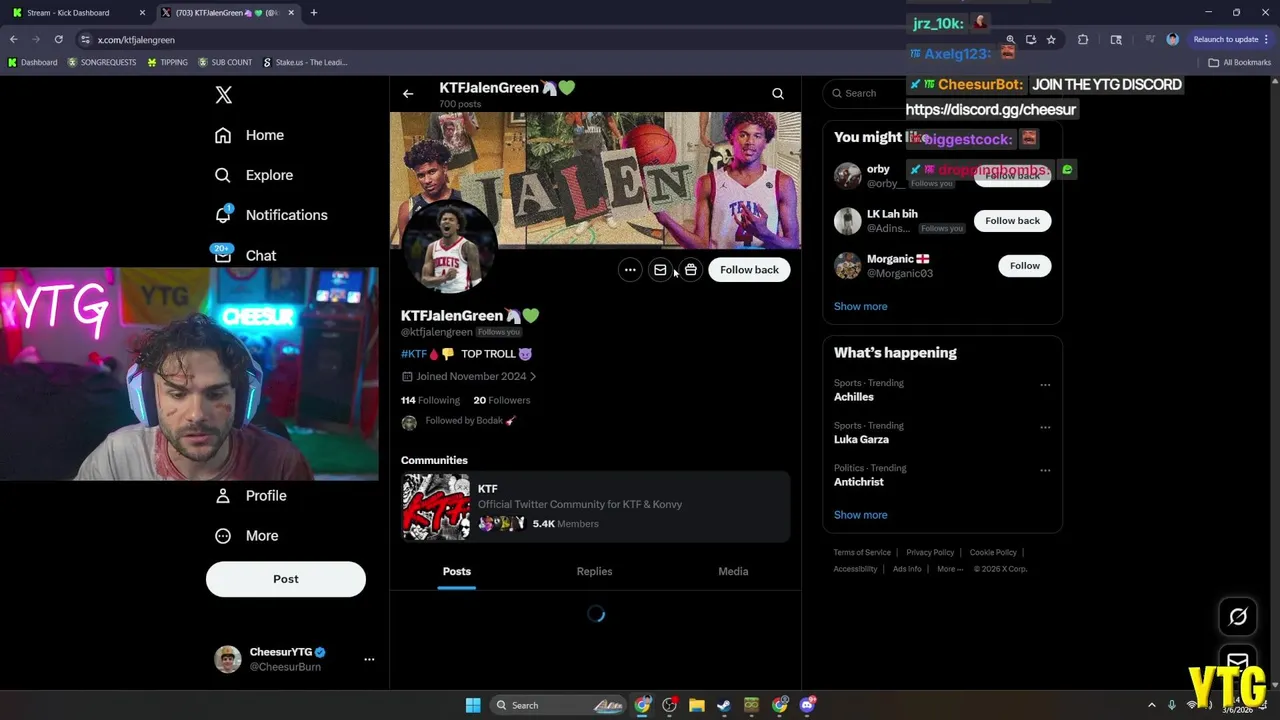1280x720 pixels.
Task: Open KTFJalenGreen profile picture
Action: [x=450, y=248]
